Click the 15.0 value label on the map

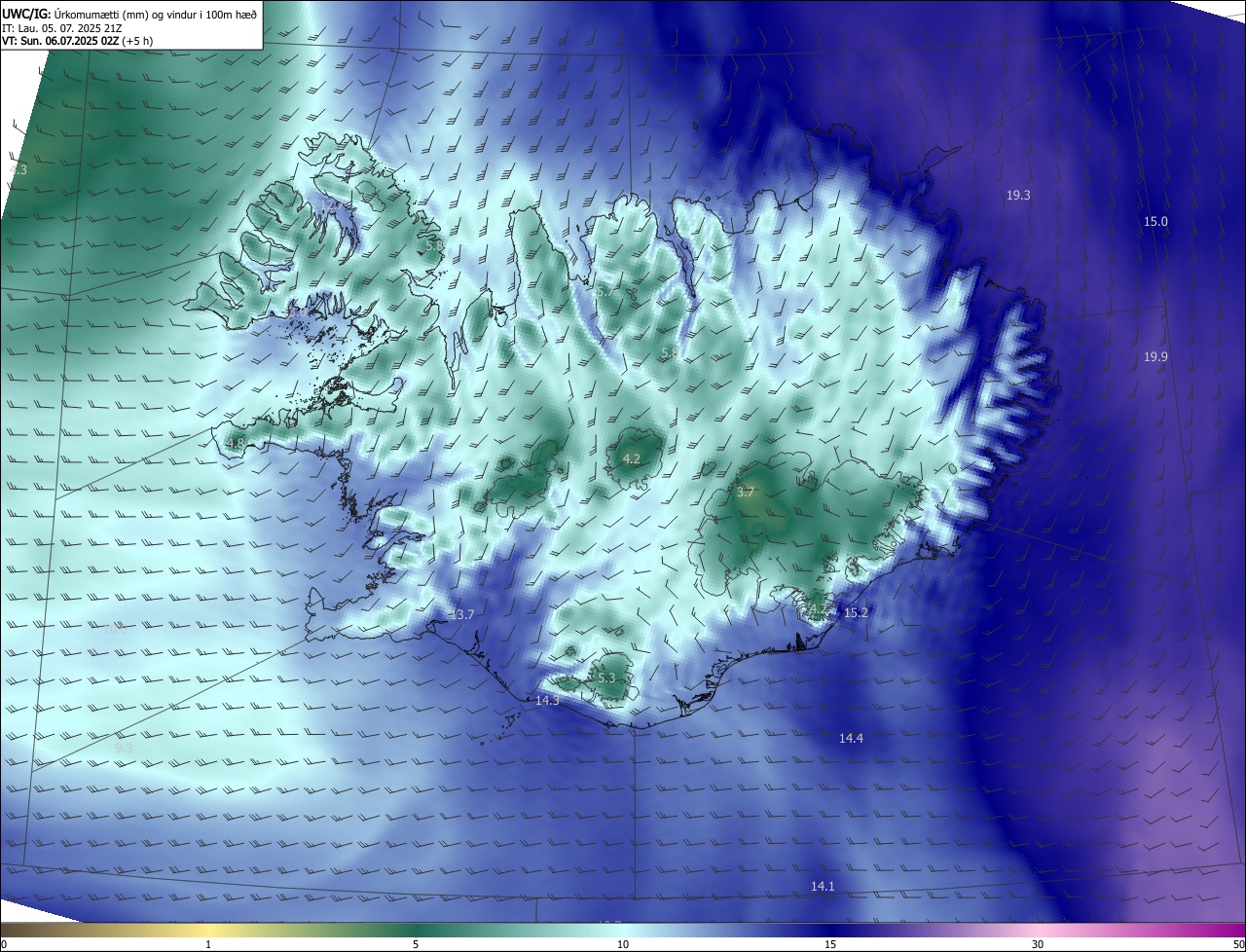(x=1155, y=222)
